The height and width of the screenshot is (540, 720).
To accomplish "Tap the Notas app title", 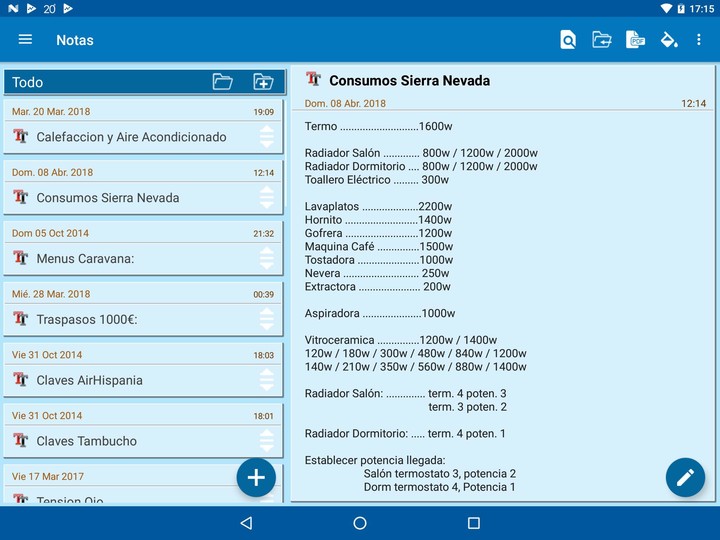I will (75, 40).
